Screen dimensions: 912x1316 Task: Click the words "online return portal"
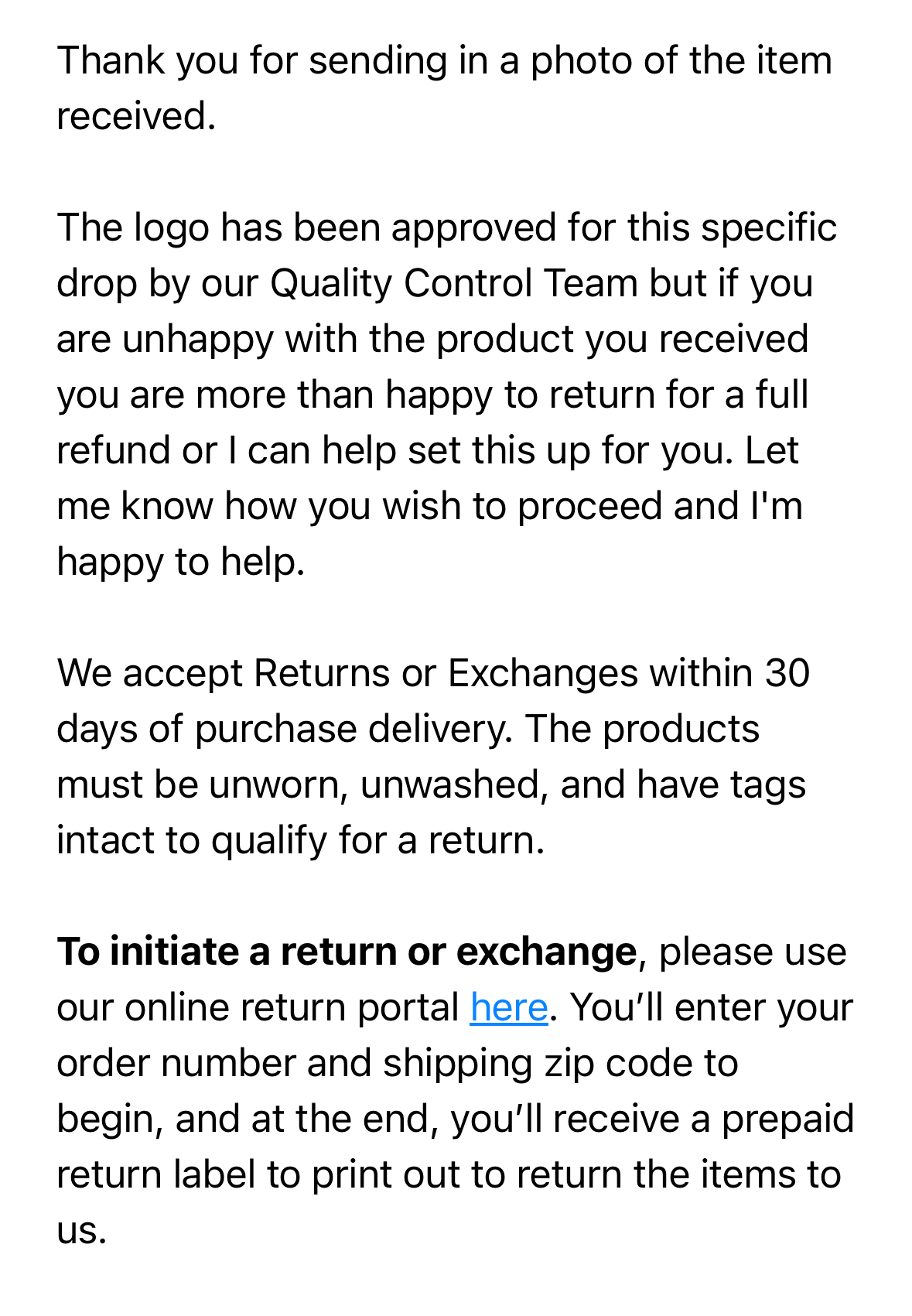[x=292, y=1007]
